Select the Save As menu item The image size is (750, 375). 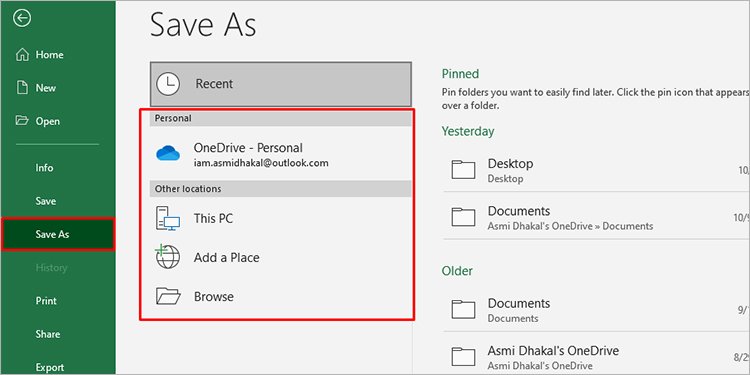(x=58, y=234)
